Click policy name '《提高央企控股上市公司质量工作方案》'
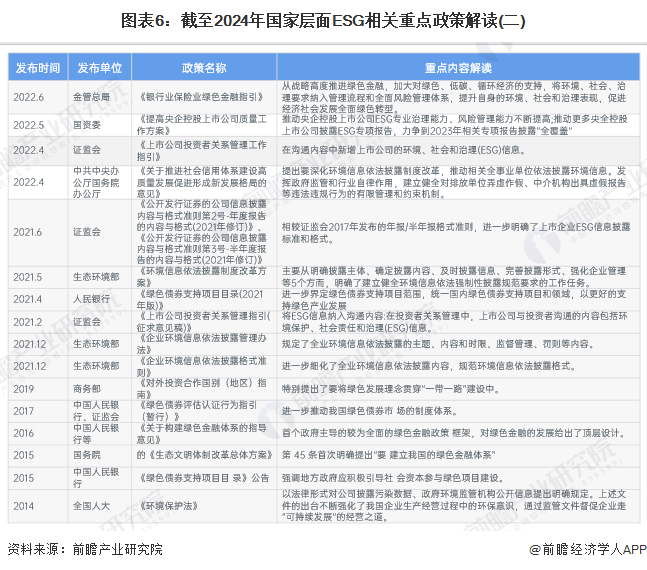 (202, 125)
